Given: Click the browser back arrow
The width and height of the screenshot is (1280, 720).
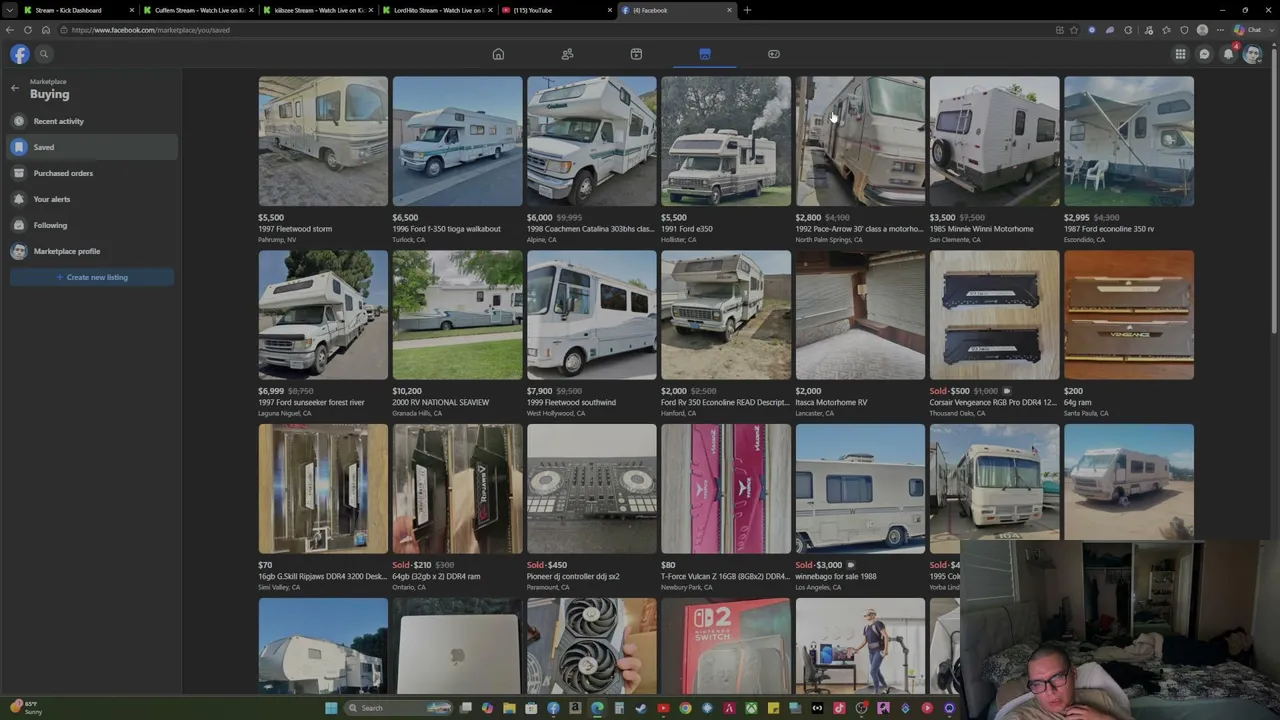Looking at the screenshot, I should (x=10, y=30).
